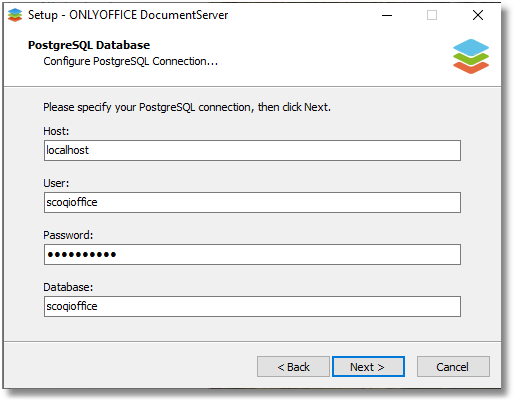Go back with the Back button
The height and width of the screenshot is (403, 515).
click(293, 367)
